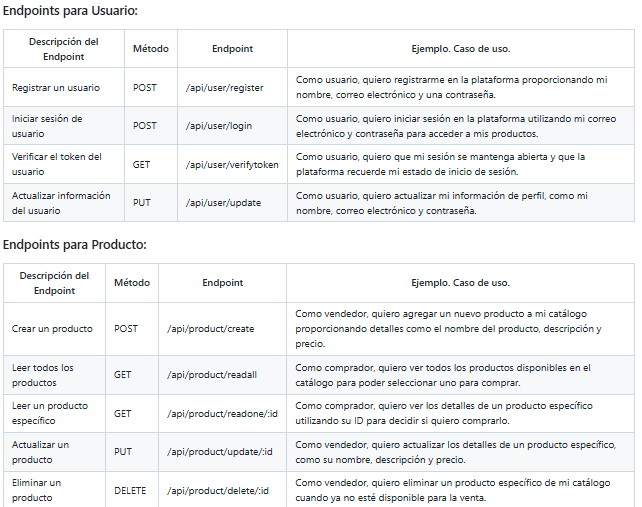The height and width of the screenshot is (507, 642).
Task: Click the /api/product/delete/:id endpoint cell
Action: [x=218, y=491]
